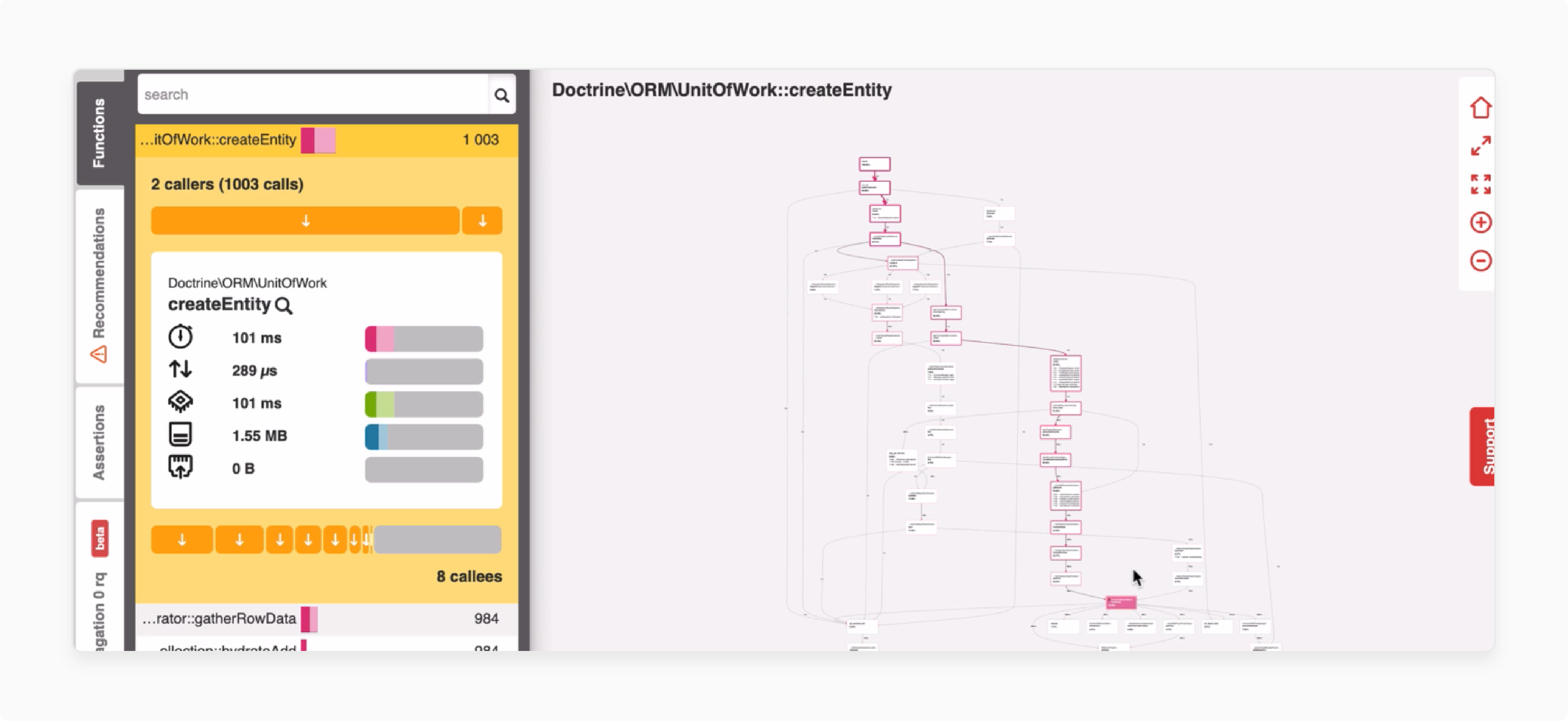Click the search magnifier icon
Image resolution: width=1568 pixels, height=721 pixels.
tap(503, 94)
